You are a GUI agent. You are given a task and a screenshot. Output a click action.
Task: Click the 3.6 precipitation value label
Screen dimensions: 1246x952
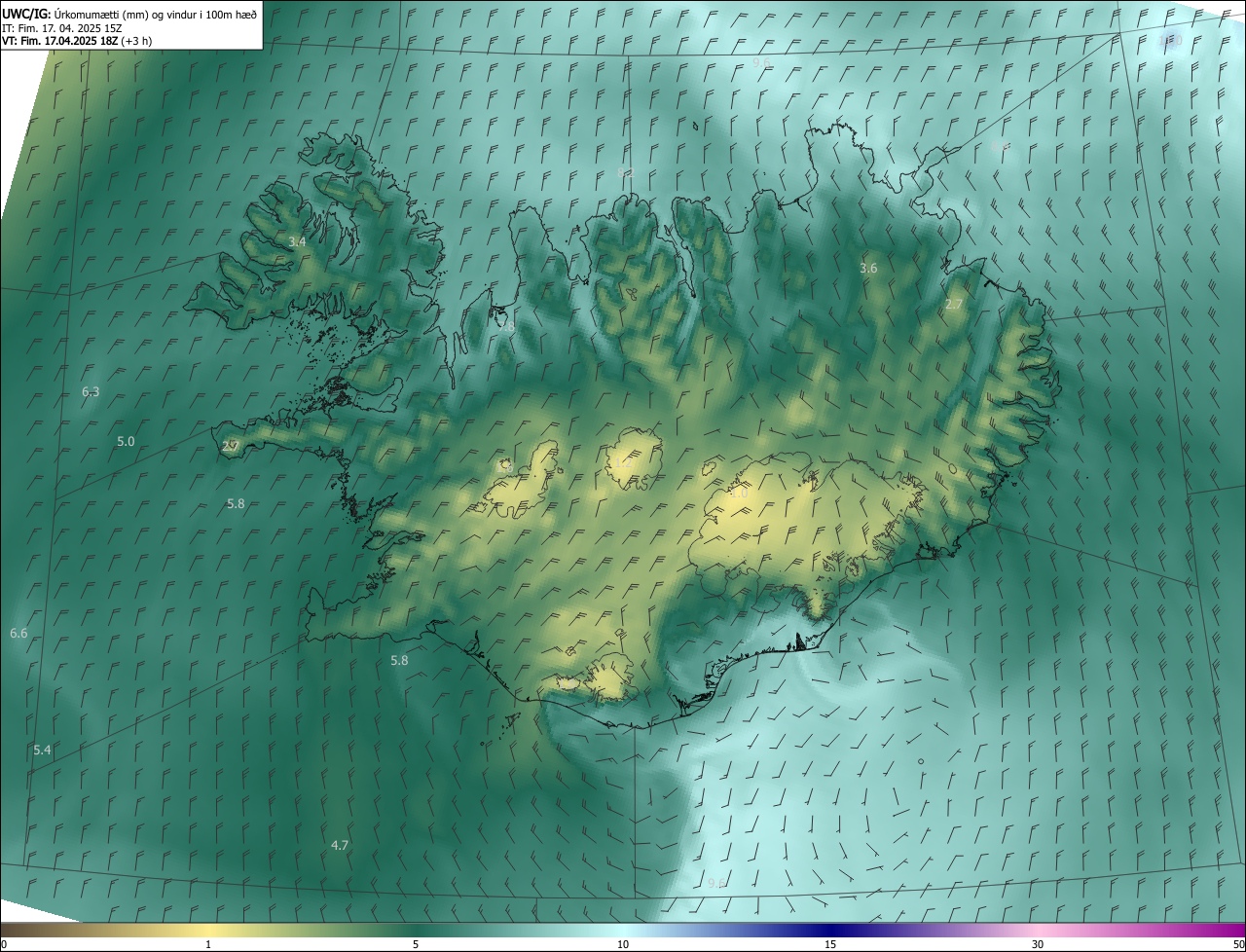pos(868,268)
